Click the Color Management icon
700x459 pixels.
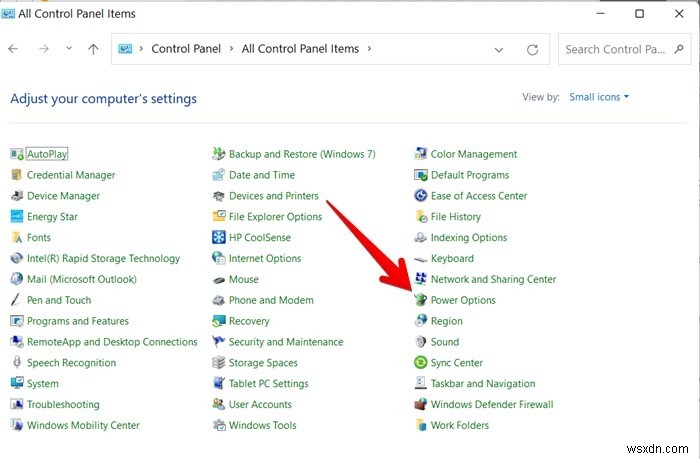click(421, 154)
